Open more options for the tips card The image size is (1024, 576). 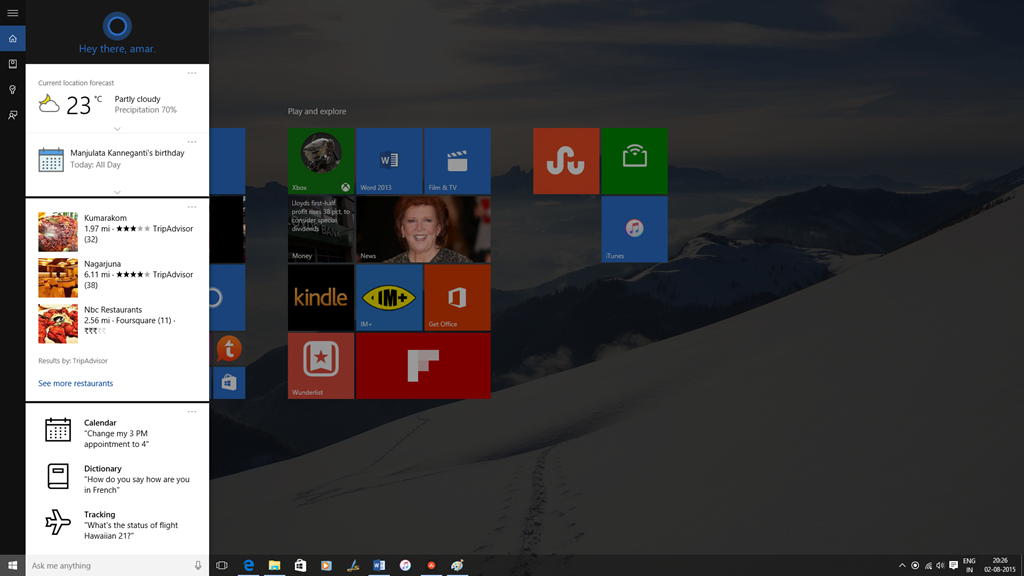tap(192, 412)
